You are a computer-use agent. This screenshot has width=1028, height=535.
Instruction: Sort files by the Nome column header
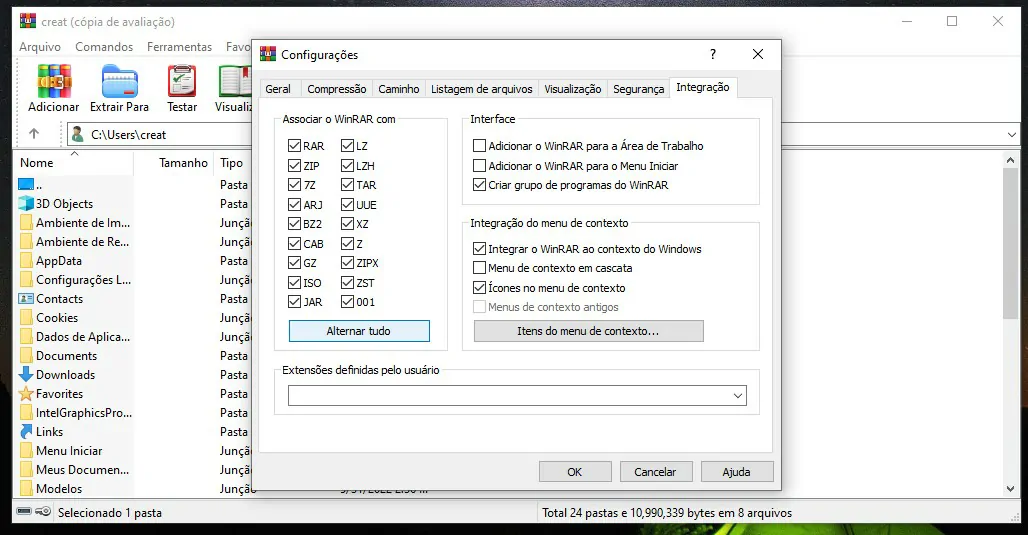[37, 163]
